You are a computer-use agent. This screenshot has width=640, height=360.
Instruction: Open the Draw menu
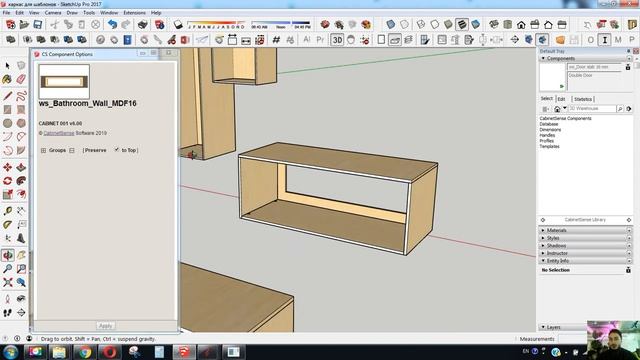72,13
